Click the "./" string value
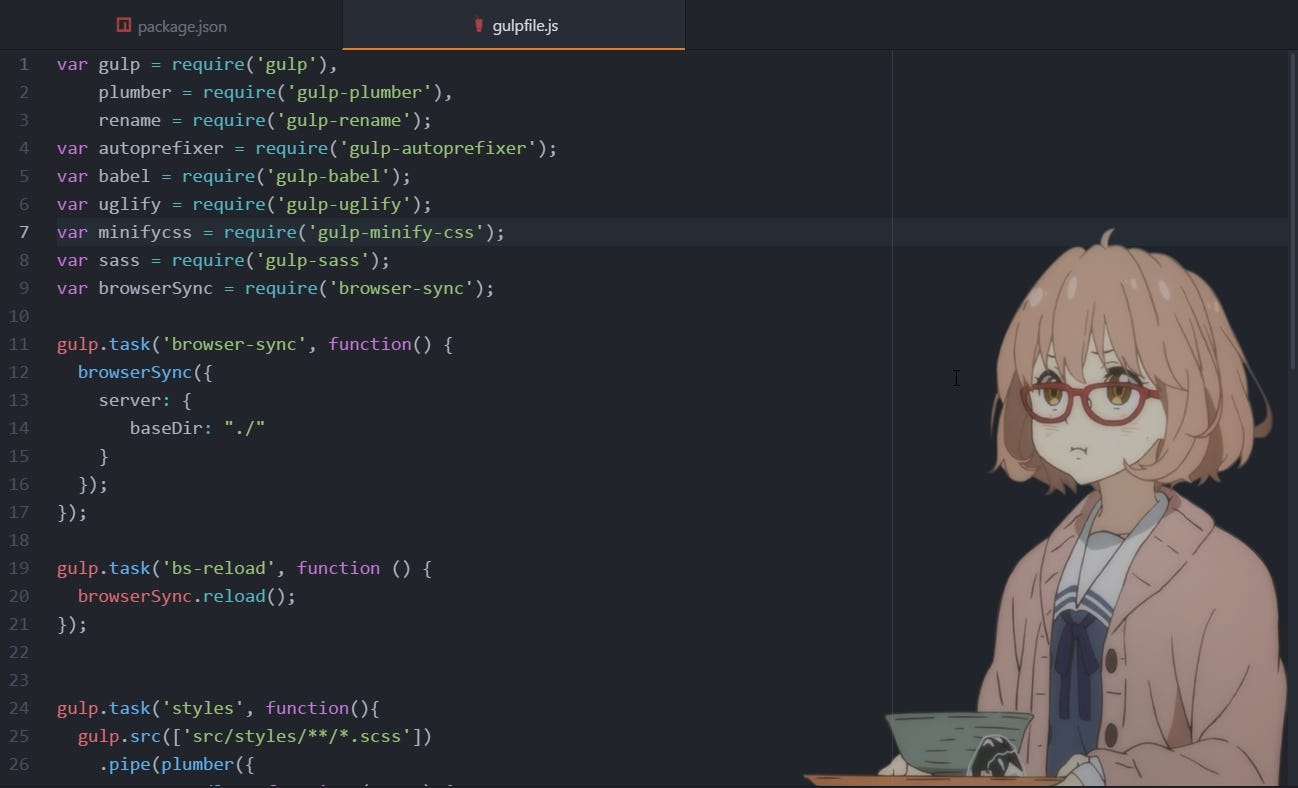 (x=244, y=428)
